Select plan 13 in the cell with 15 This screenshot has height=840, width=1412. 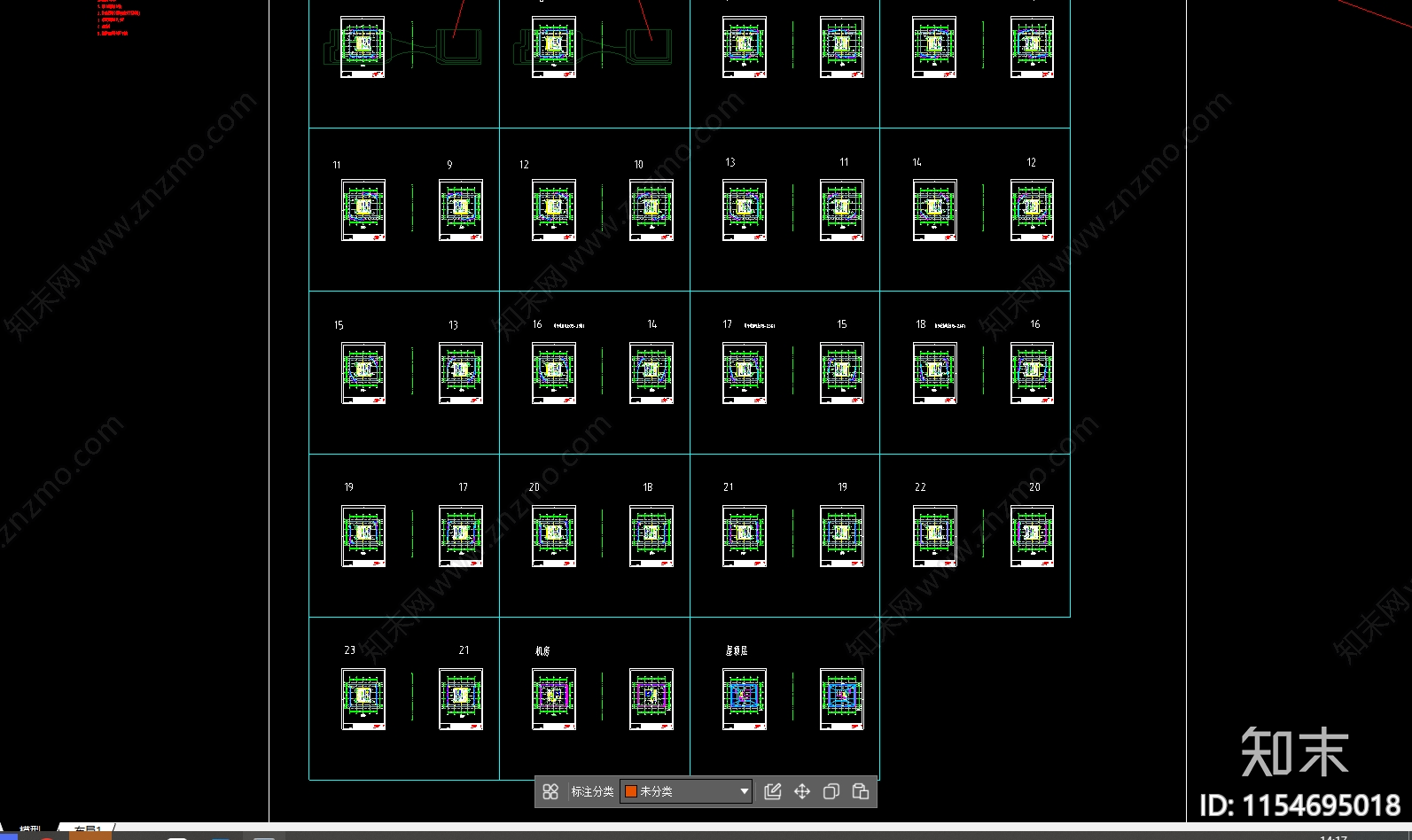point(461,373)
